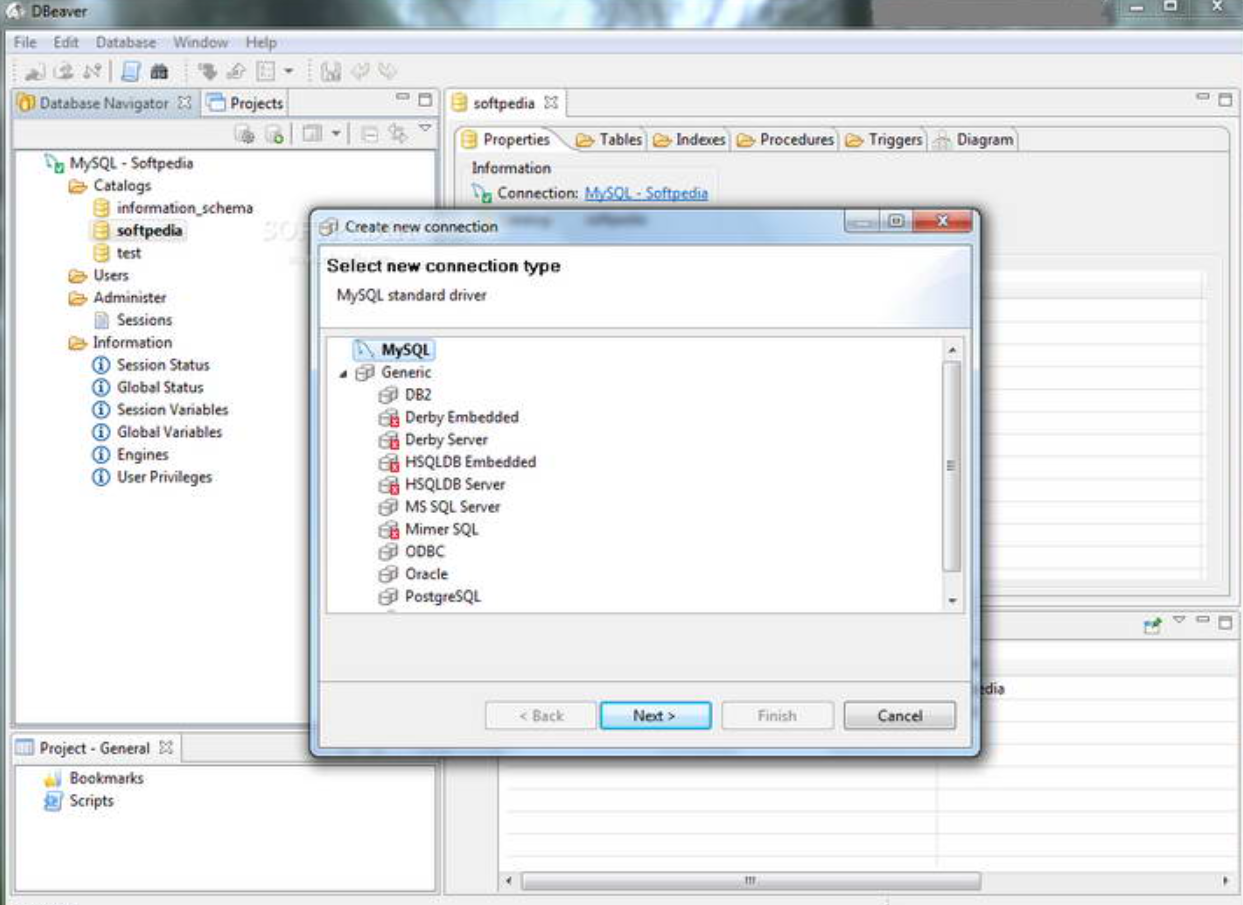Click the Generic driver group icon
1243x905 pixels.
pos(365,372)
